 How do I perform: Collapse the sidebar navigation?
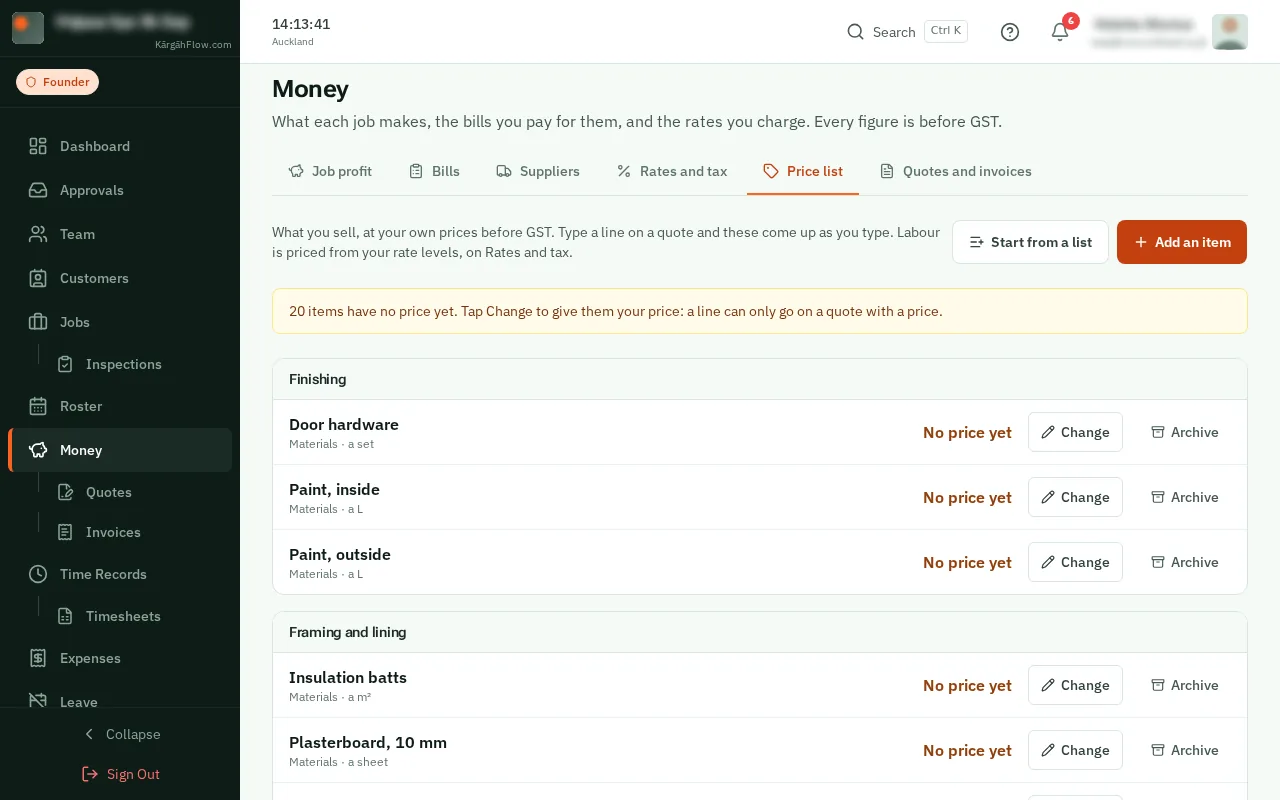click(x=120, y=734)
